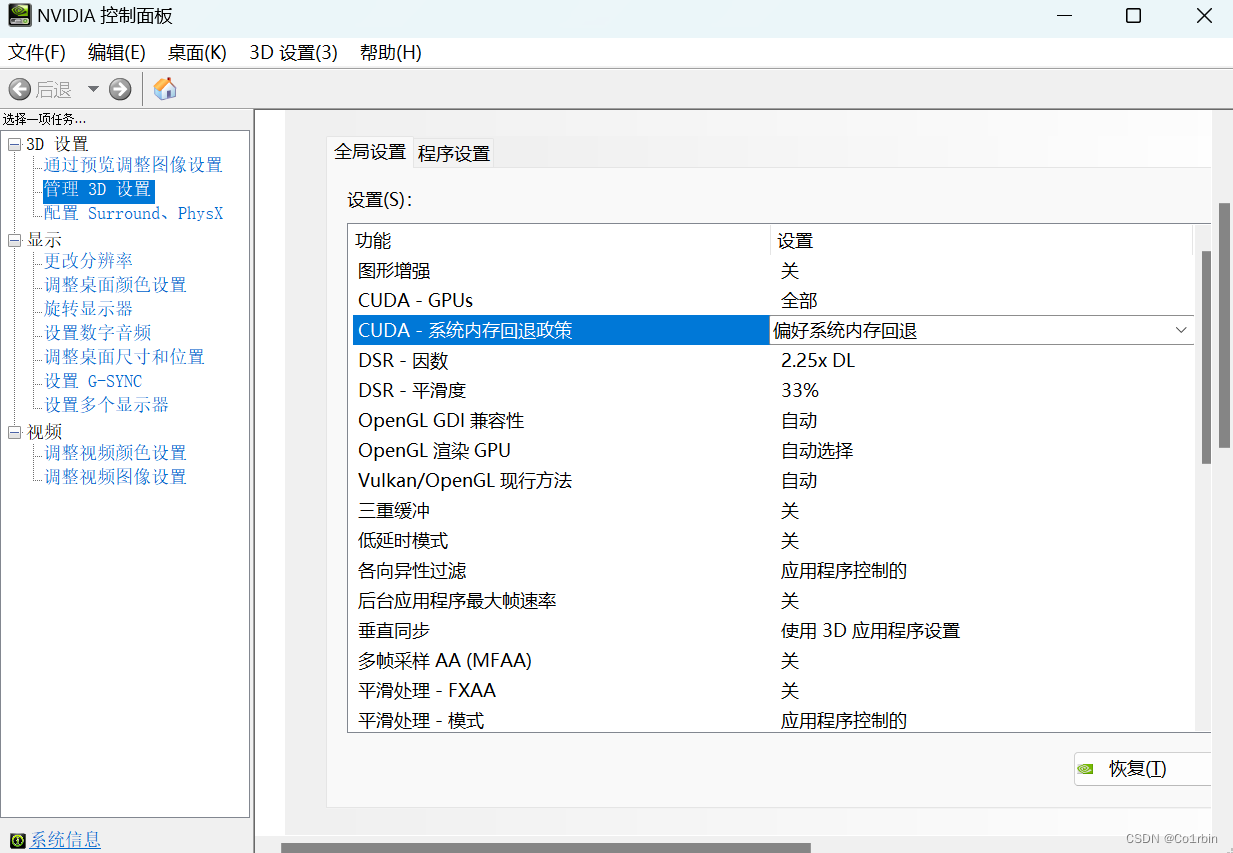Select 设置多个显示器 in tree
The image size is (1233, 853).
pyautogui.click(x=106, y=405)
